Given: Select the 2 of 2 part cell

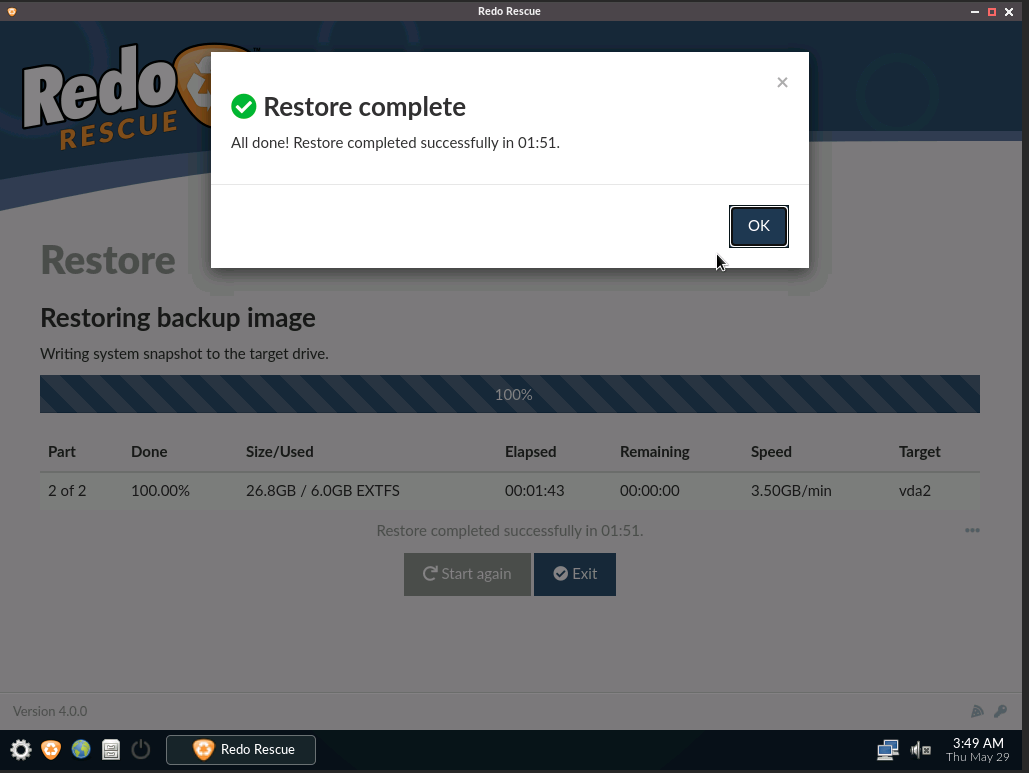Looking at the screenshot, I should (67, 491).
